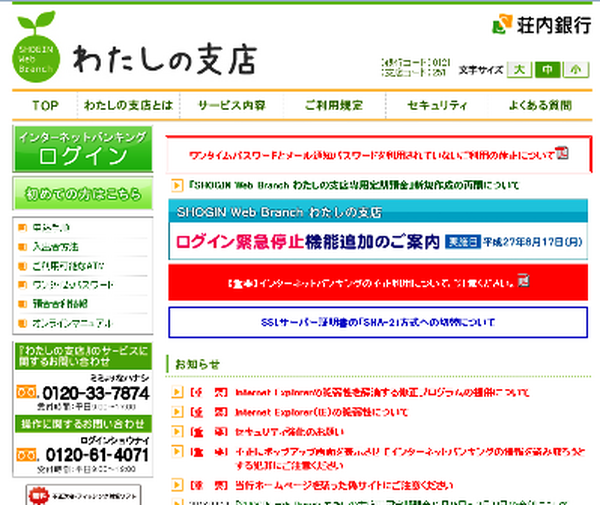
Task: Open notice about 不正なポップアップ画面 warning
Action: click(410, 459)
